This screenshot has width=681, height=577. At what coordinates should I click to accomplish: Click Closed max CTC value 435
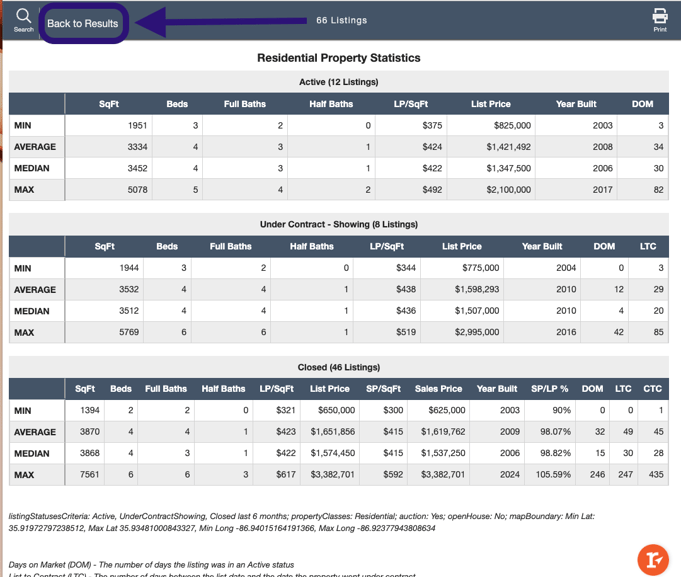656,475
